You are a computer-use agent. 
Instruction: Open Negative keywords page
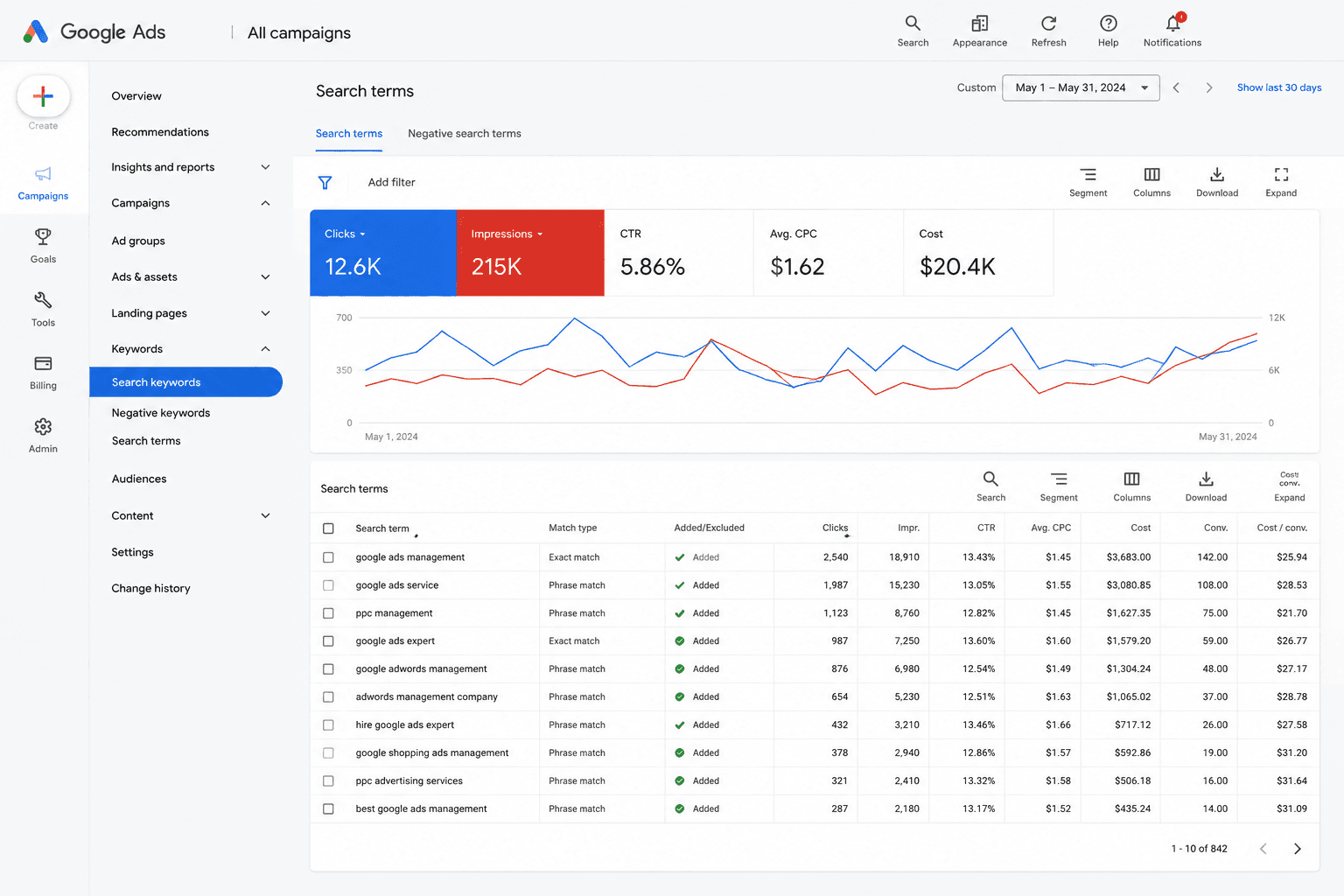[161, 413]
